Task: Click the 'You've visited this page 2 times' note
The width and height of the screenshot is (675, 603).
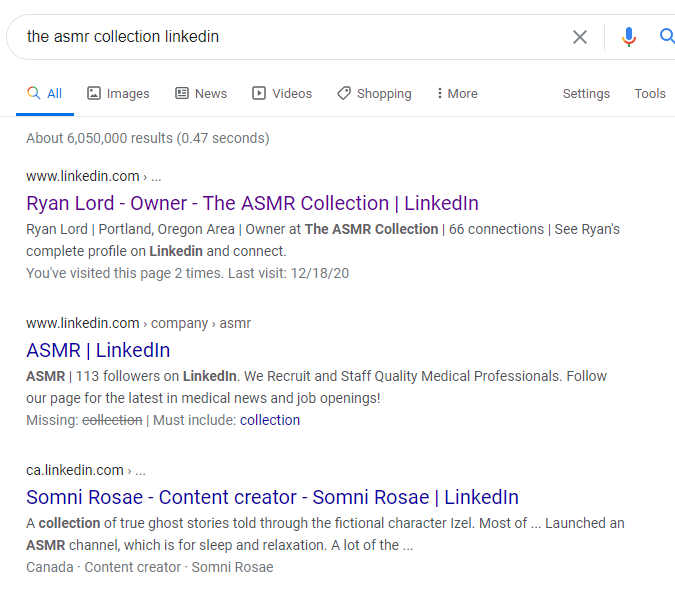Action: click(187, 273)
